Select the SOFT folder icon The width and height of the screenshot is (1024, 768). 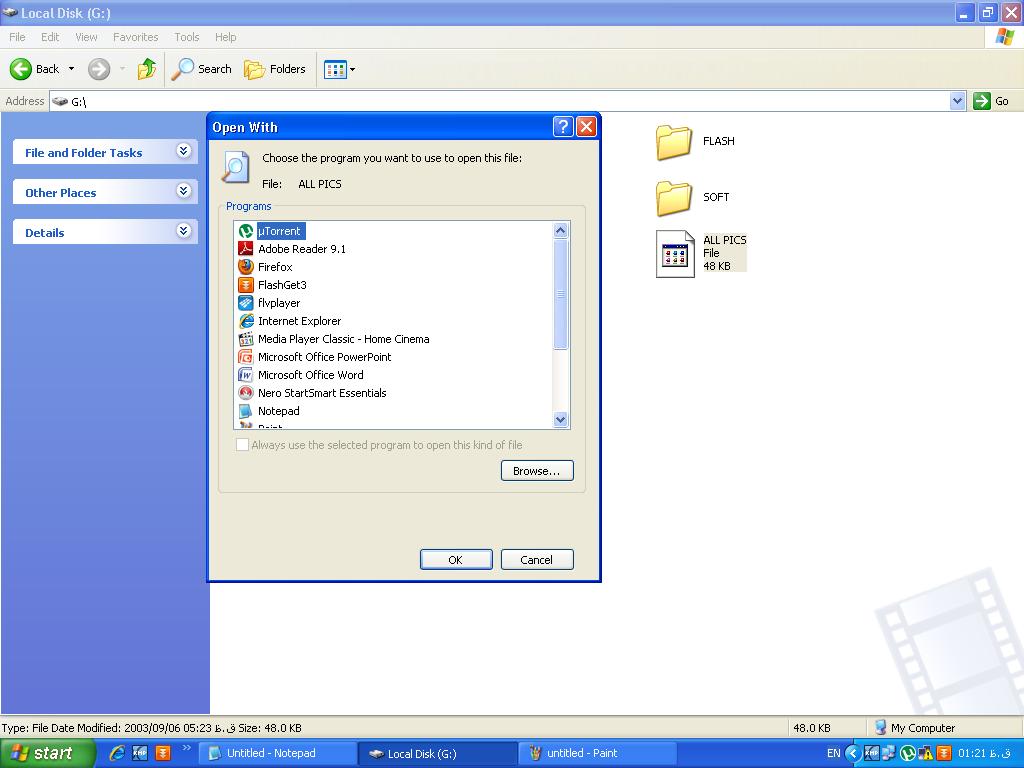tap(674, 198)
